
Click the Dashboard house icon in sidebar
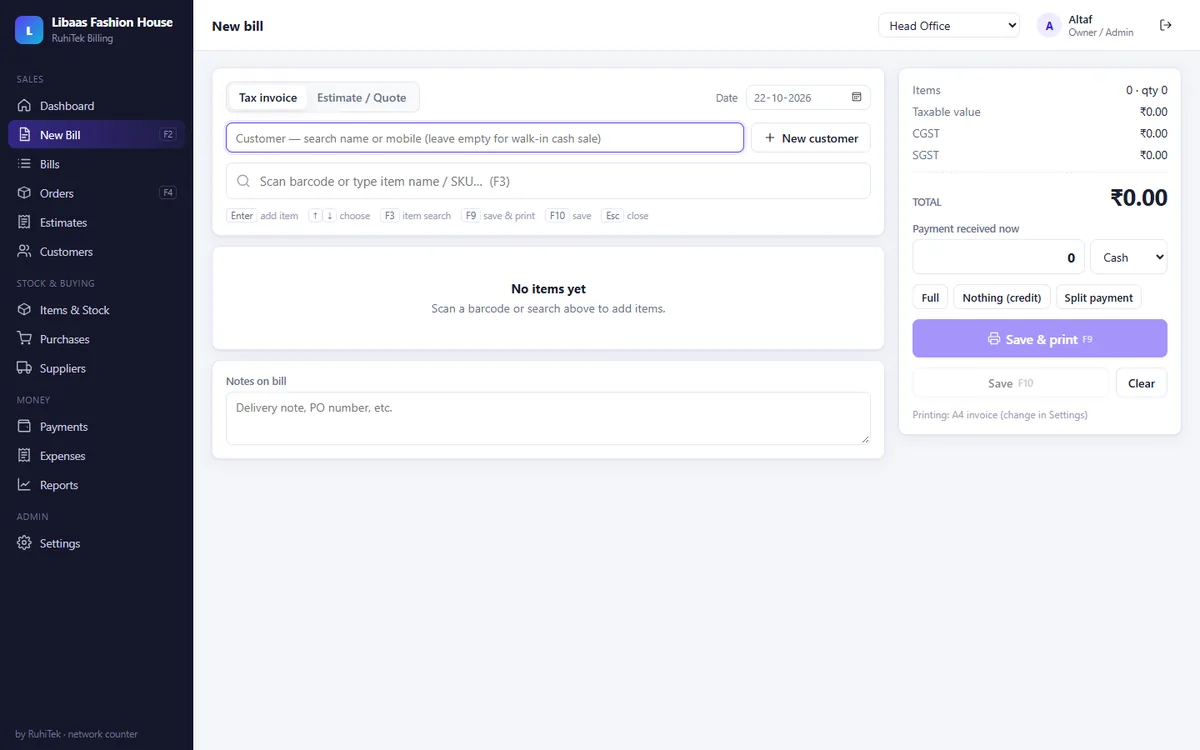click(x=24, y=106)
